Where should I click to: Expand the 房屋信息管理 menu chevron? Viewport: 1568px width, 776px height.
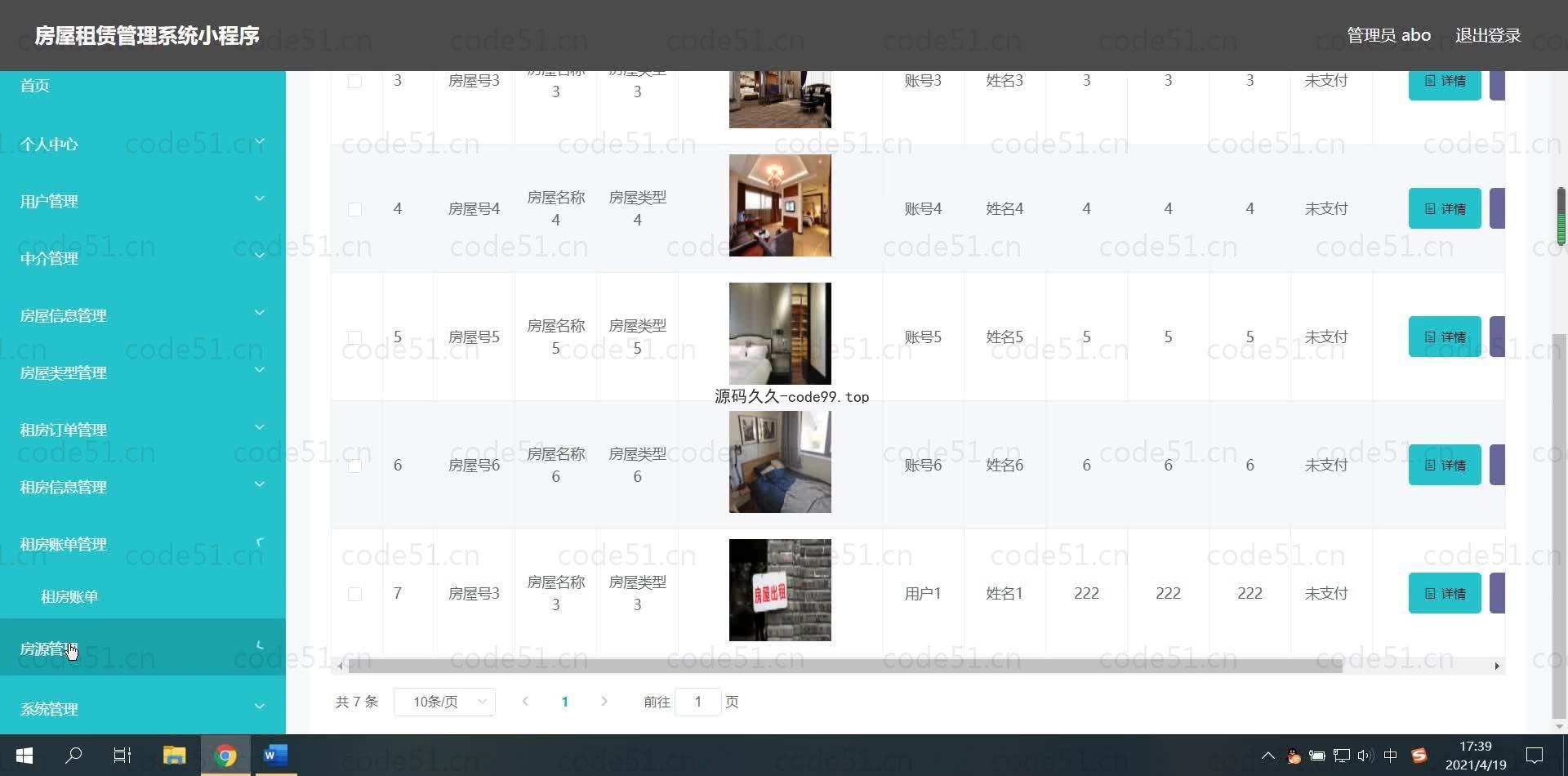pos(260,313)
